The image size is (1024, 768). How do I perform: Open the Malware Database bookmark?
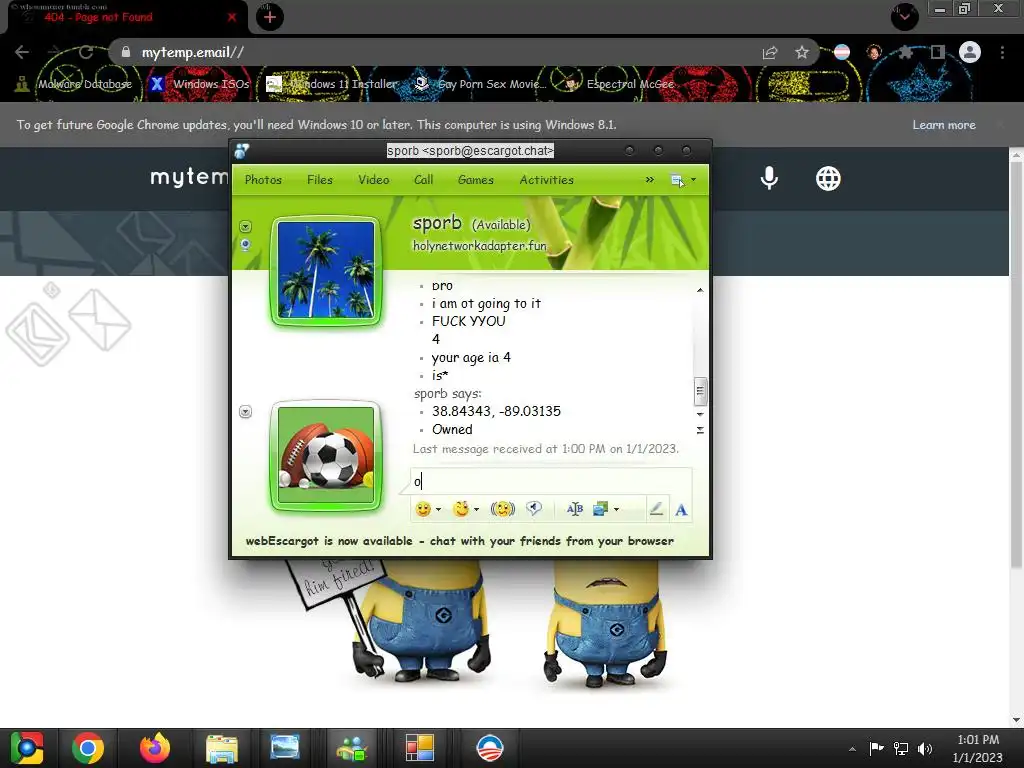tap(74, 84)
